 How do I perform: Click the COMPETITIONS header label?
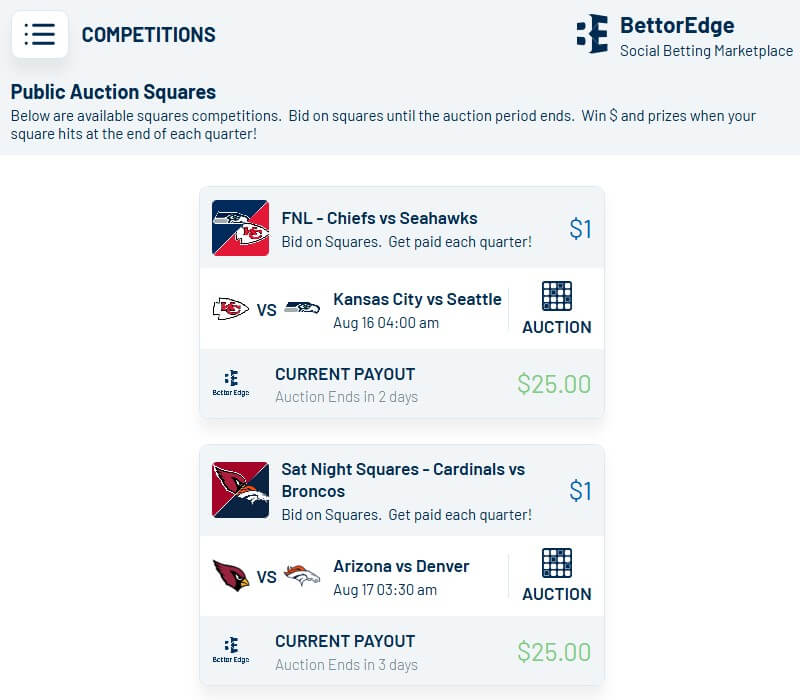click(x=148, y=35)
